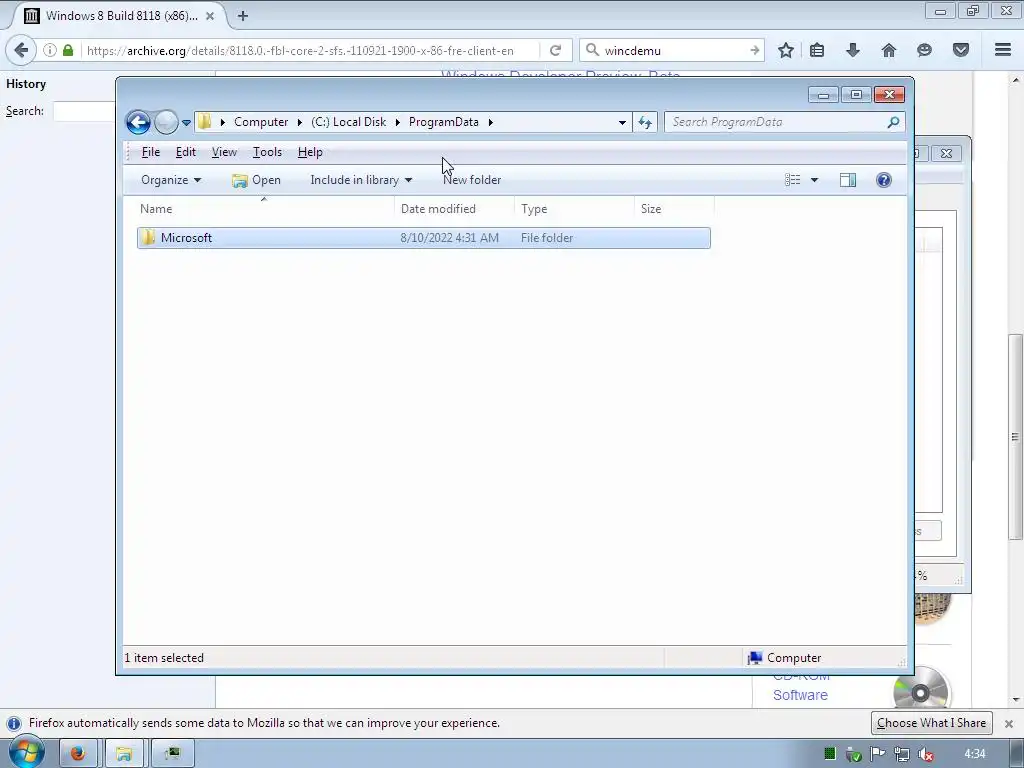The height and width of the screenshot is (768, 1024).
Task: Expand the chevron after ProgramData in breadcrumb
Action: pos(490,122)
